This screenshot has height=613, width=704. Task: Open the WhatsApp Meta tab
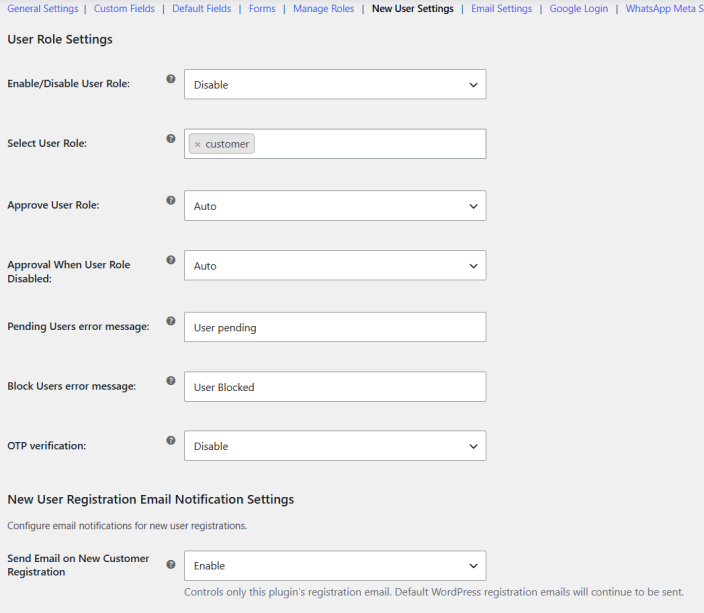pos(664,9)
